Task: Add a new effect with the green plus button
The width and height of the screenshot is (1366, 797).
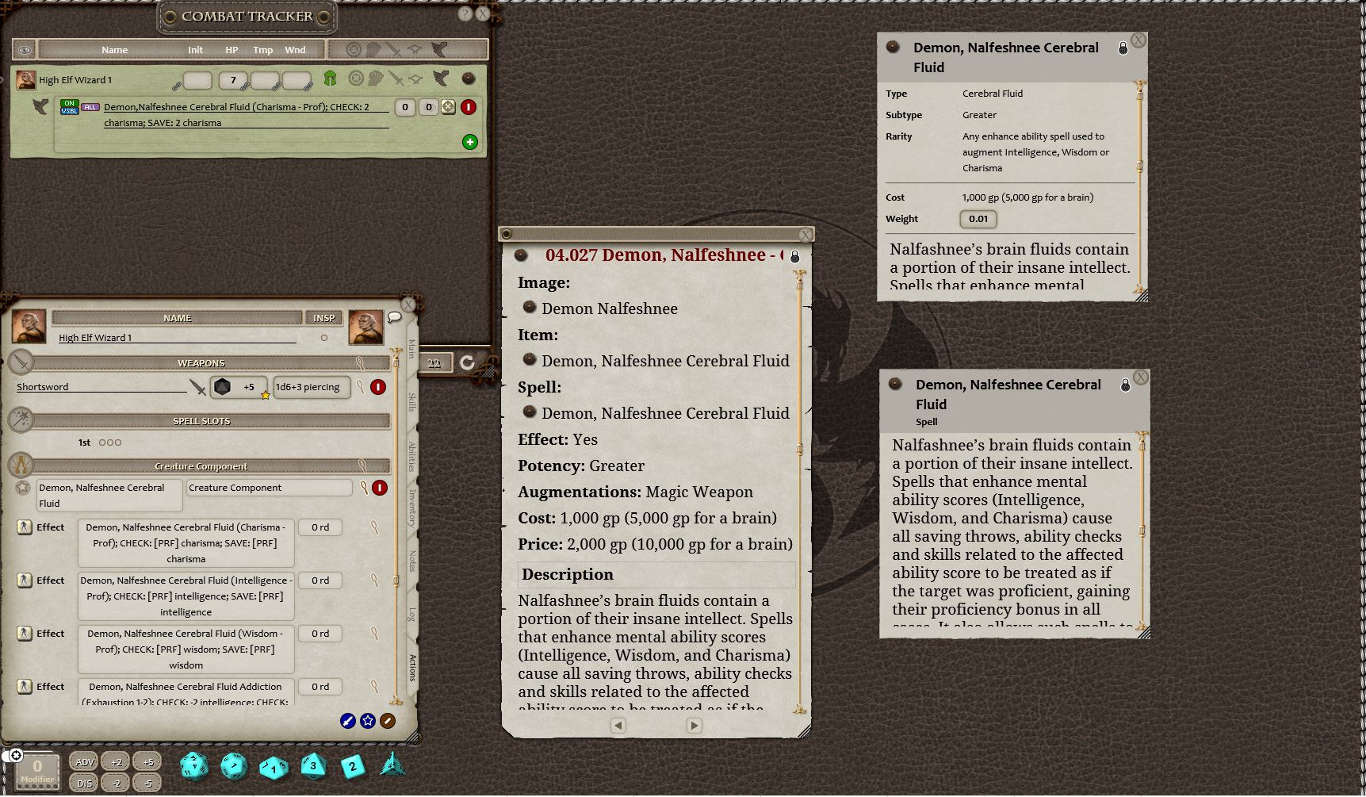Action: click(469, 142)
